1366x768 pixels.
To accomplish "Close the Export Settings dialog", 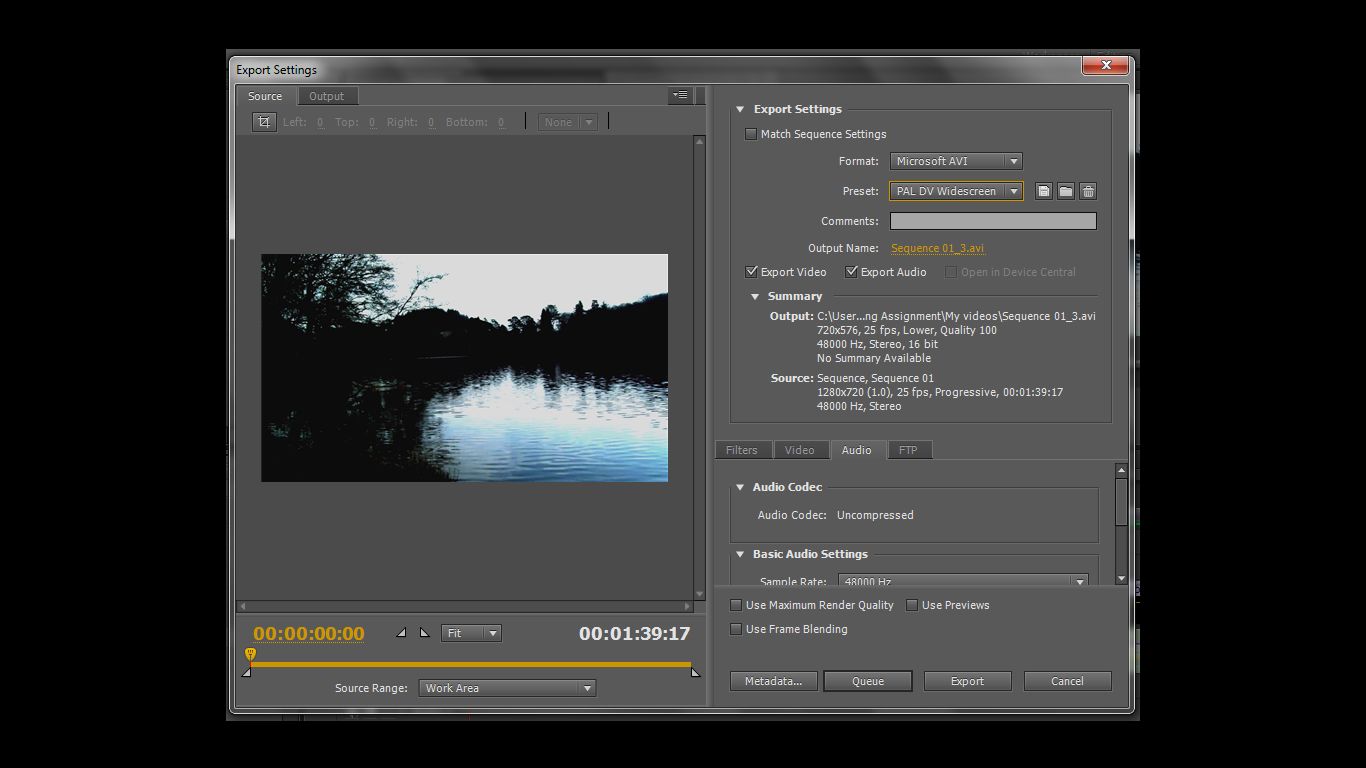I will pos(1106,65).
